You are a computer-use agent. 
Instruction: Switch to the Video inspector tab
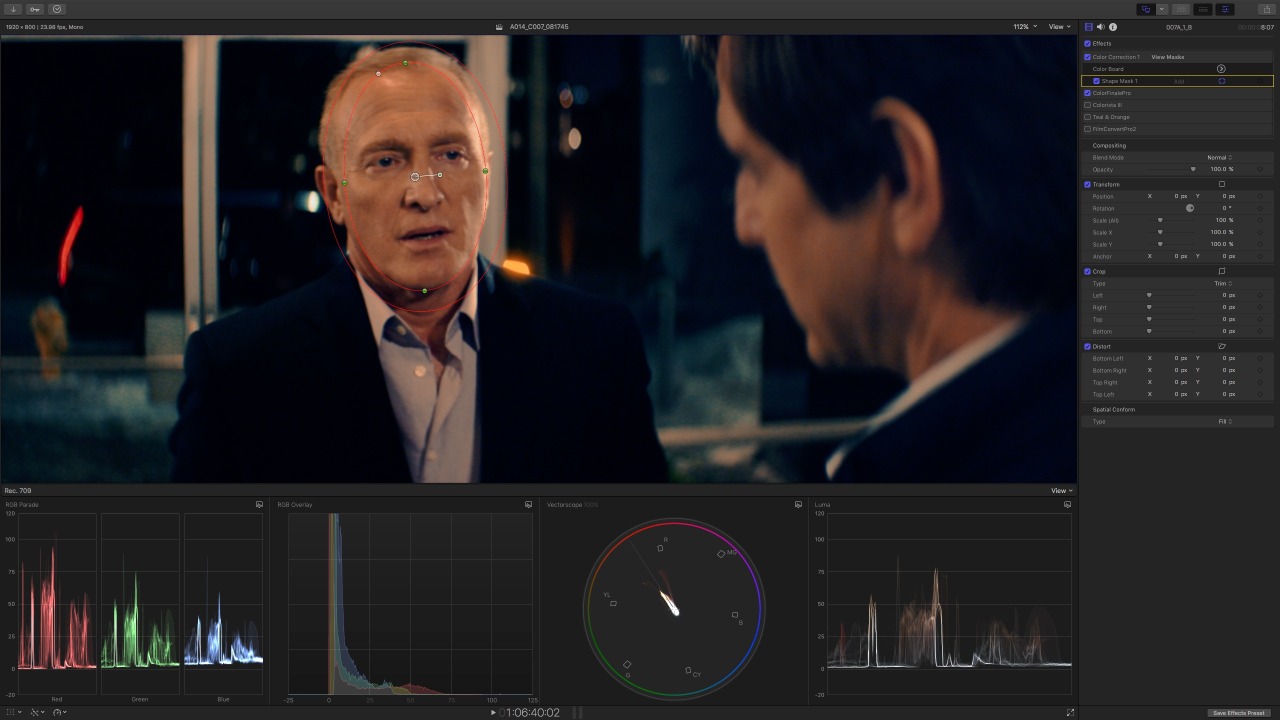tap(1089, 27)
